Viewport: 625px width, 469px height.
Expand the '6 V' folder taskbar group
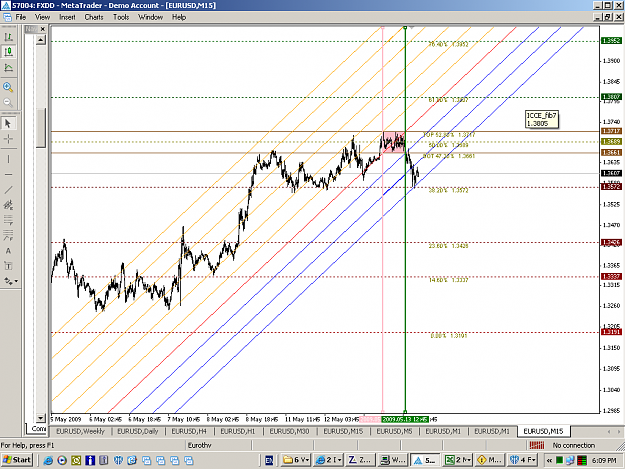296,460
